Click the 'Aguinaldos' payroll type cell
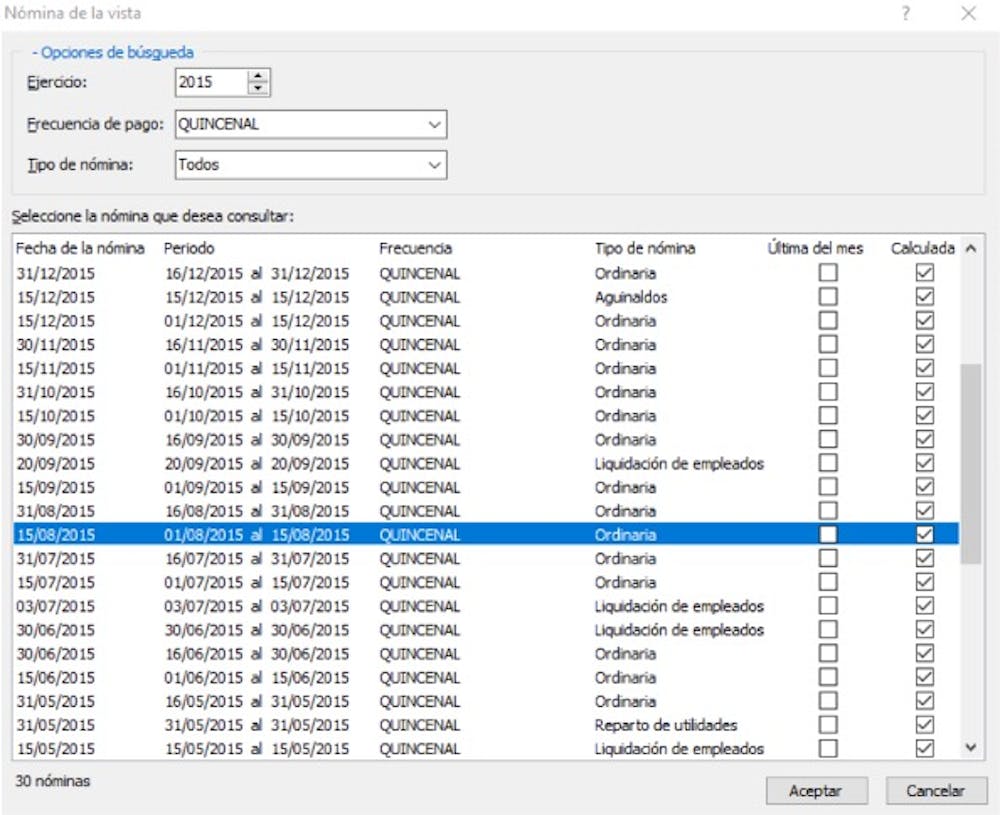The height and width of the screenshot is (815, 1000). [631, 297]
